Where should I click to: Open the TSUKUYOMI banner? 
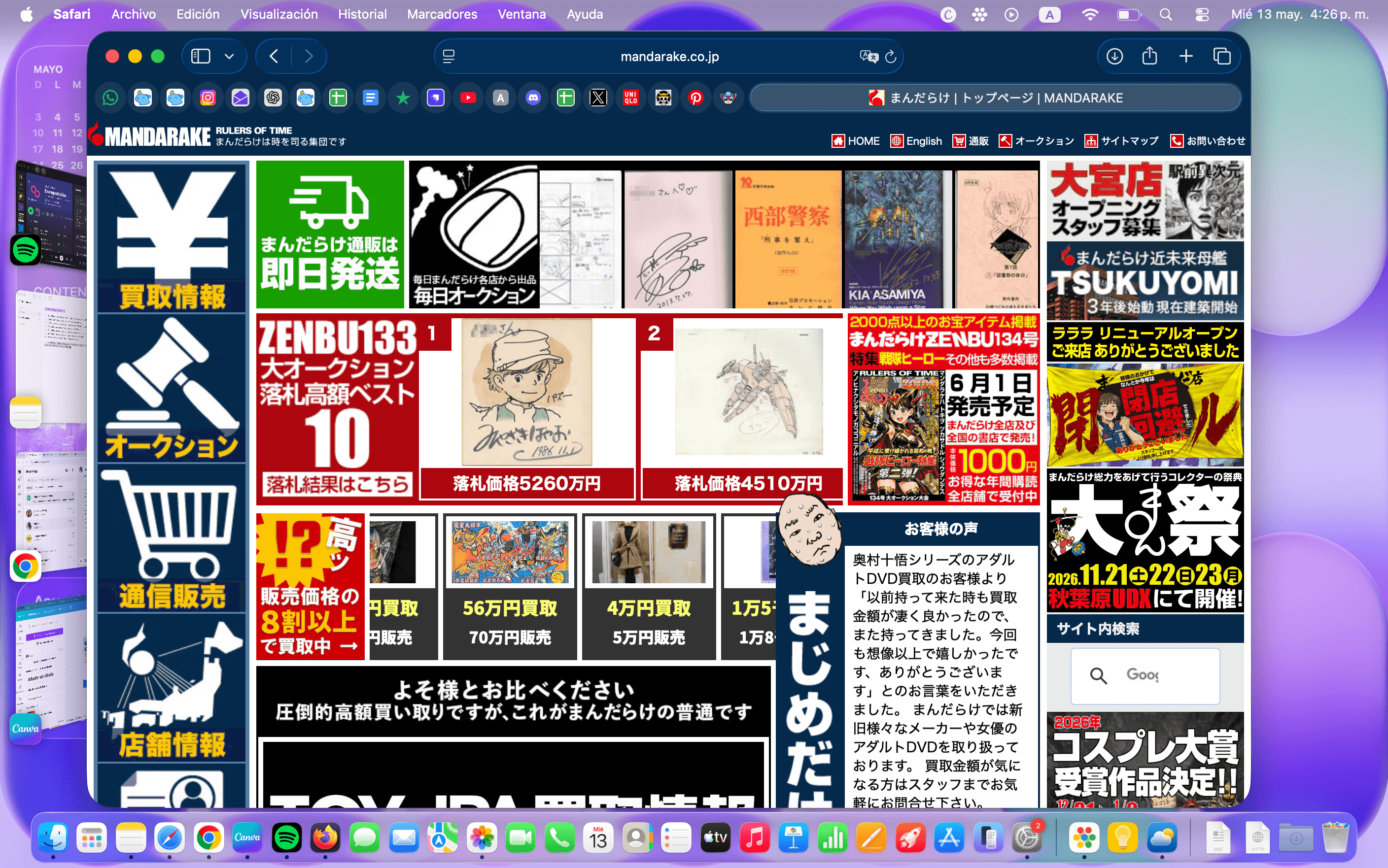click(x=1145, y=281)
